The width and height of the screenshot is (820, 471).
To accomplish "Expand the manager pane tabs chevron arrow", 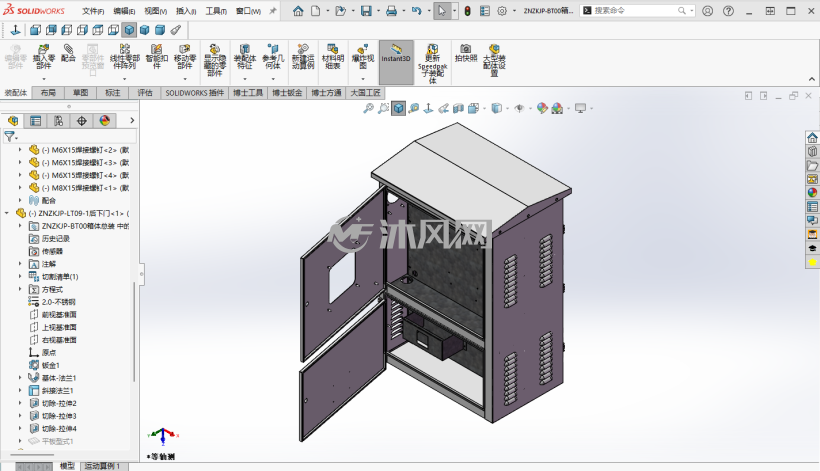I will [x=132, y=121].
